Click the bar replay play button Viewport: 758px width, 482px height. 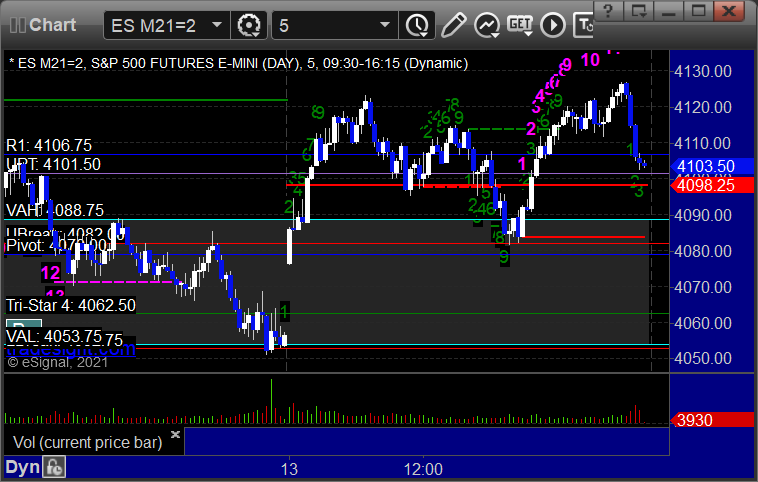(553, 25)
